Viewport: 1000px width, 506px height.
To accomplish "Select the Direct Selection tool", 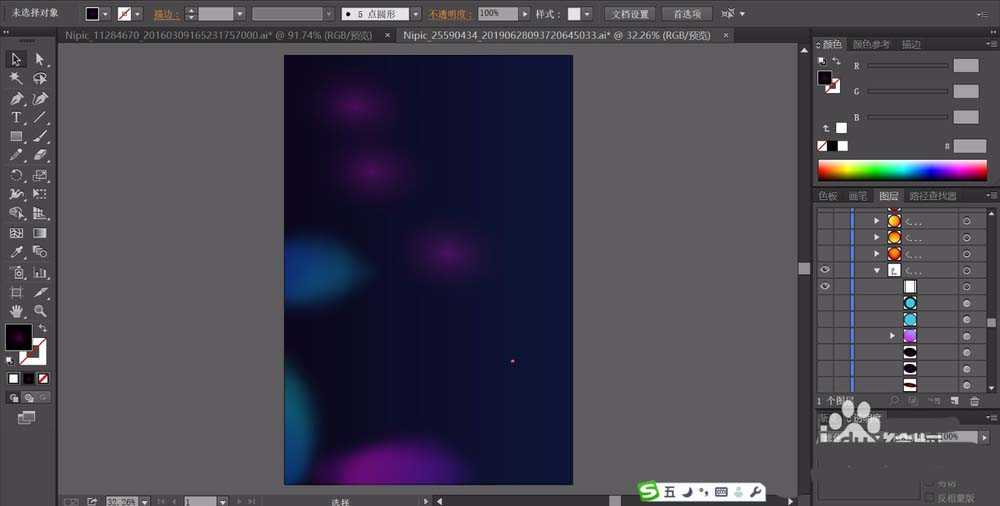I will coord(40,60).
